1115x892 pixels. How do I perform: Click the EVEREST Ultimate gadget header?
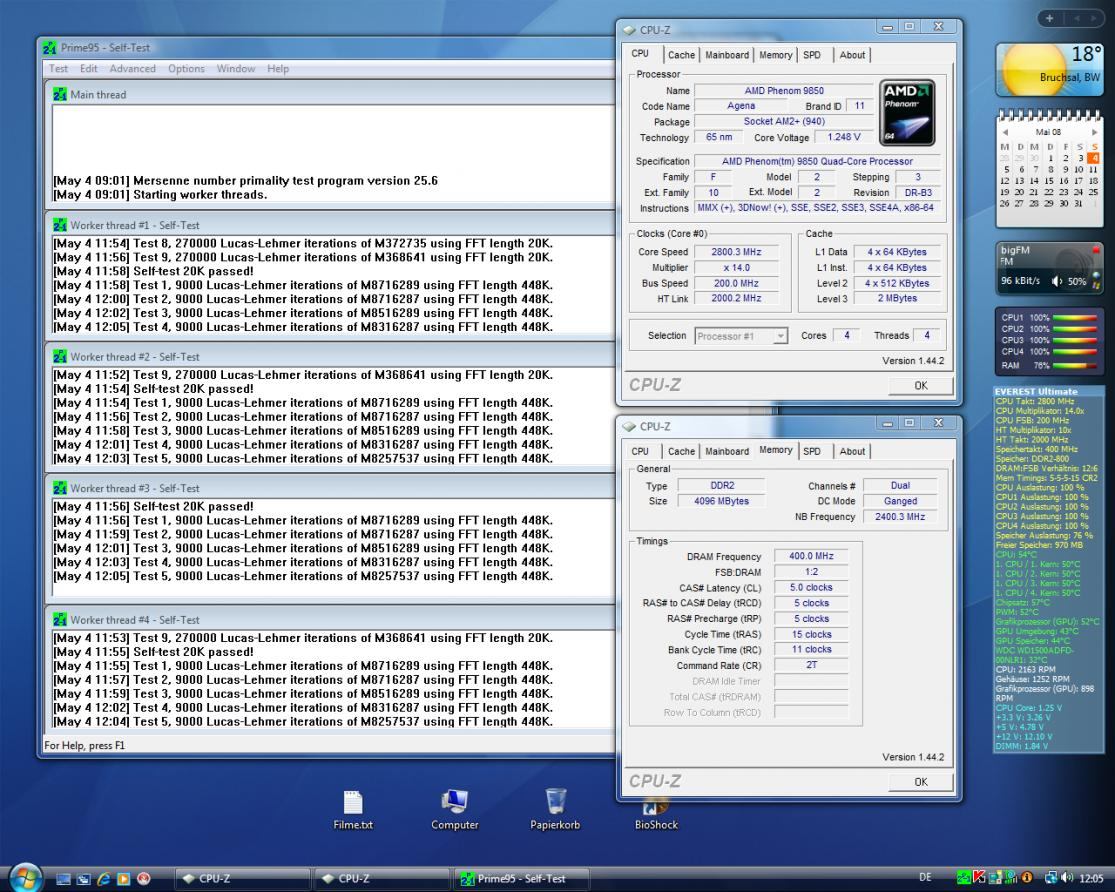coord(1048,391)
